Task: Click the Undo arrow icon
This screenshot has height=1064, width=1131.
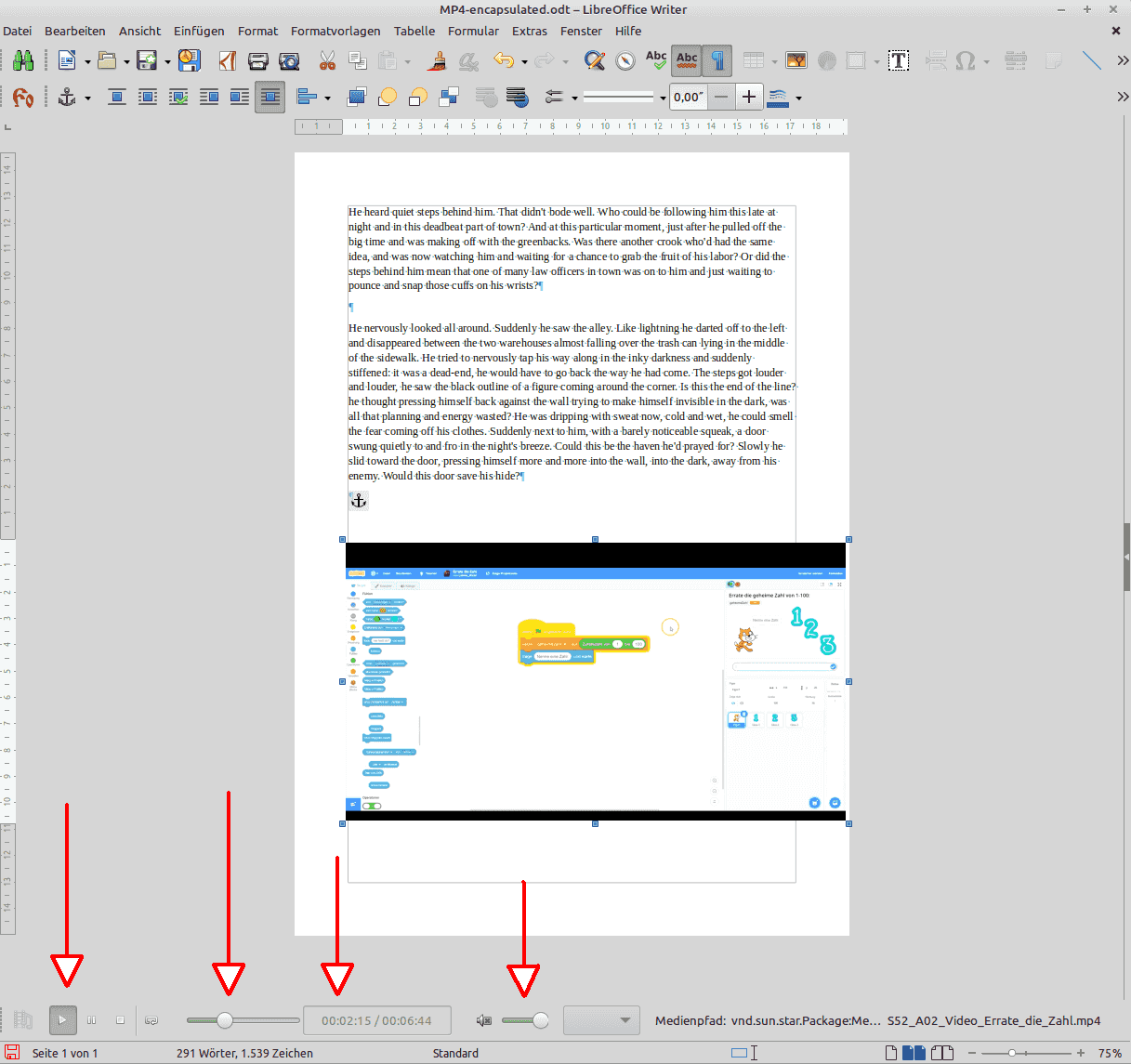Action: click(504, 61)
